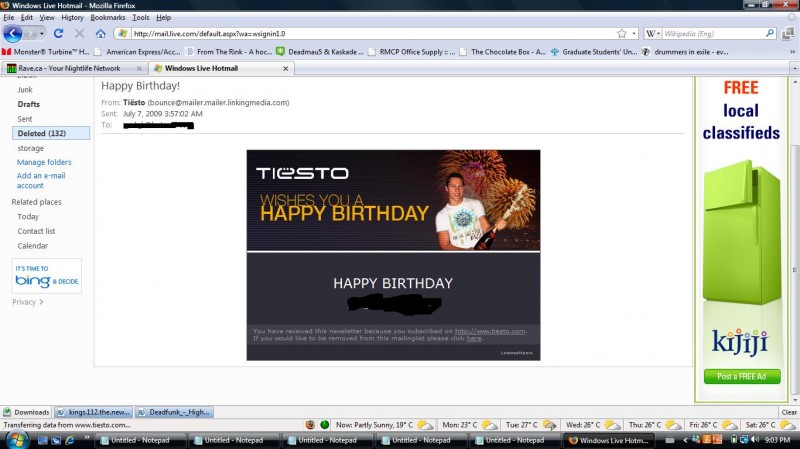Open the History menu

[x=72, y=17]
